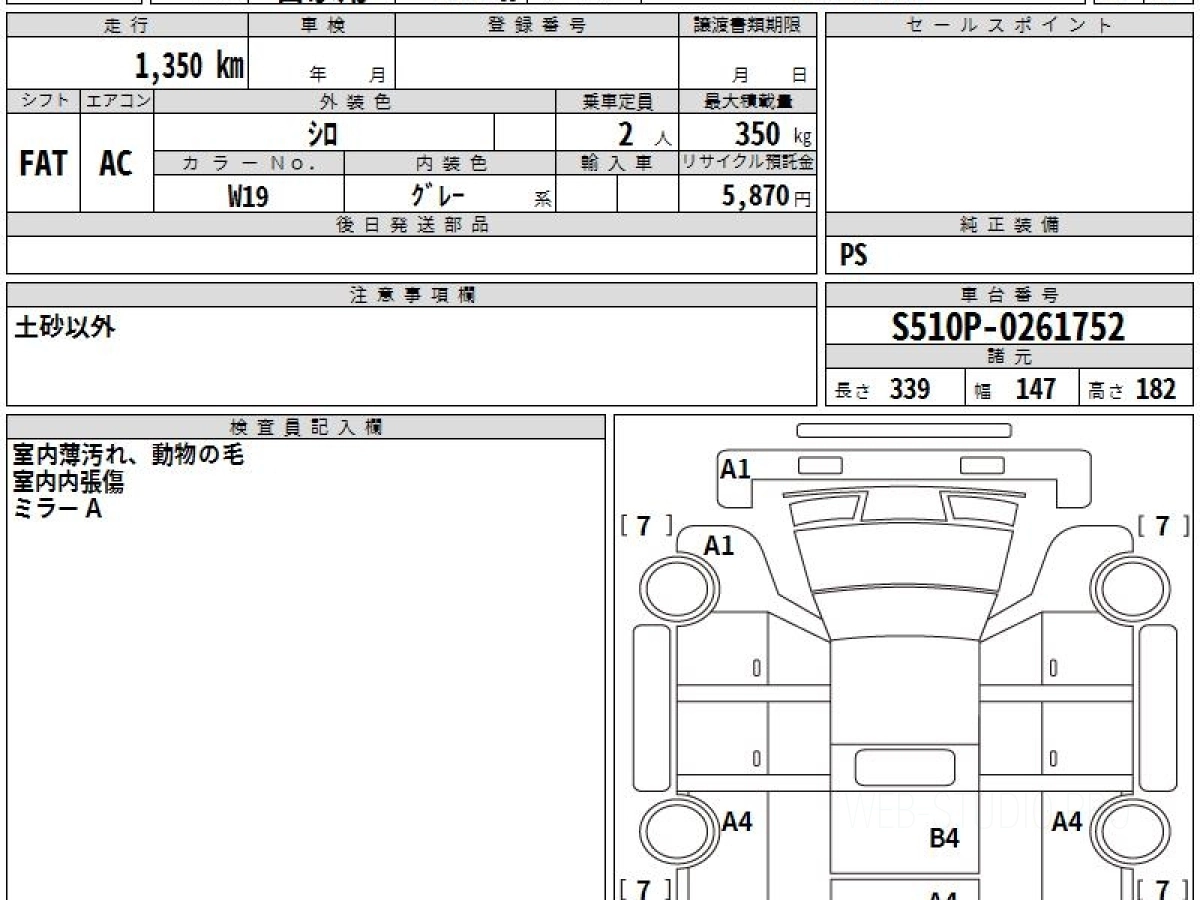Click the 外装色 header
1200x900 pixels.
coord(355,101)
